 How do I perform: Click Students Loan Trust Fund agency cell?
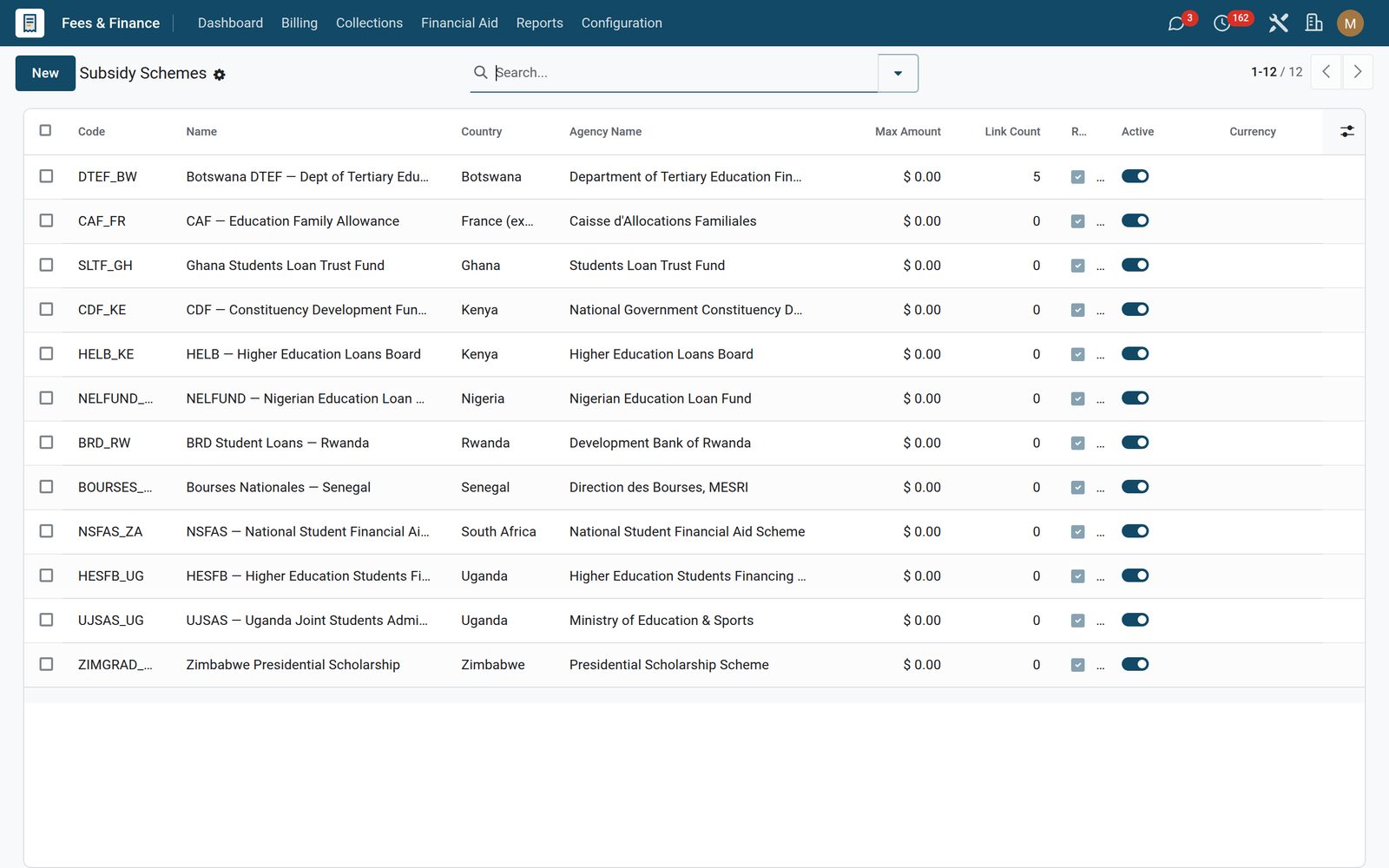[647, 265]
